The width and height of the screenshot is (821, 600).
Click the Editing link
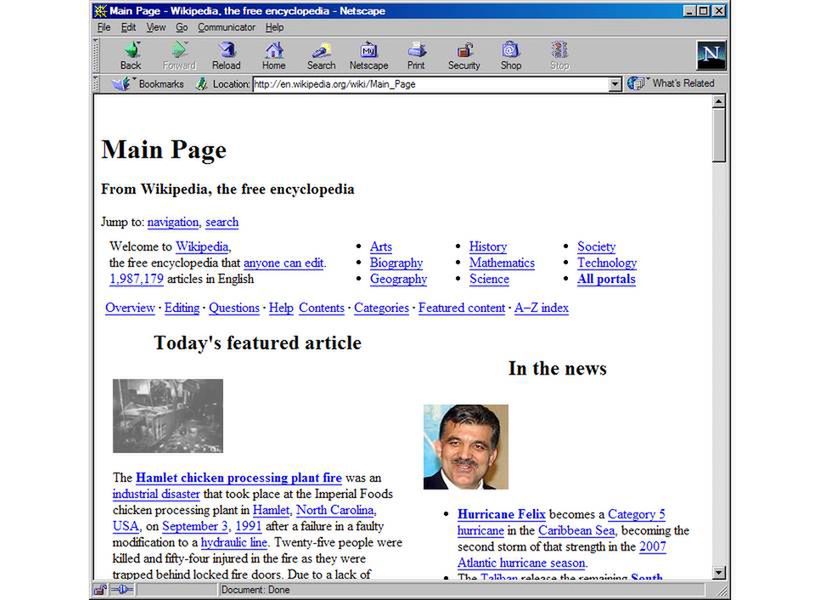pyautogui.click(x=182, y=308)
